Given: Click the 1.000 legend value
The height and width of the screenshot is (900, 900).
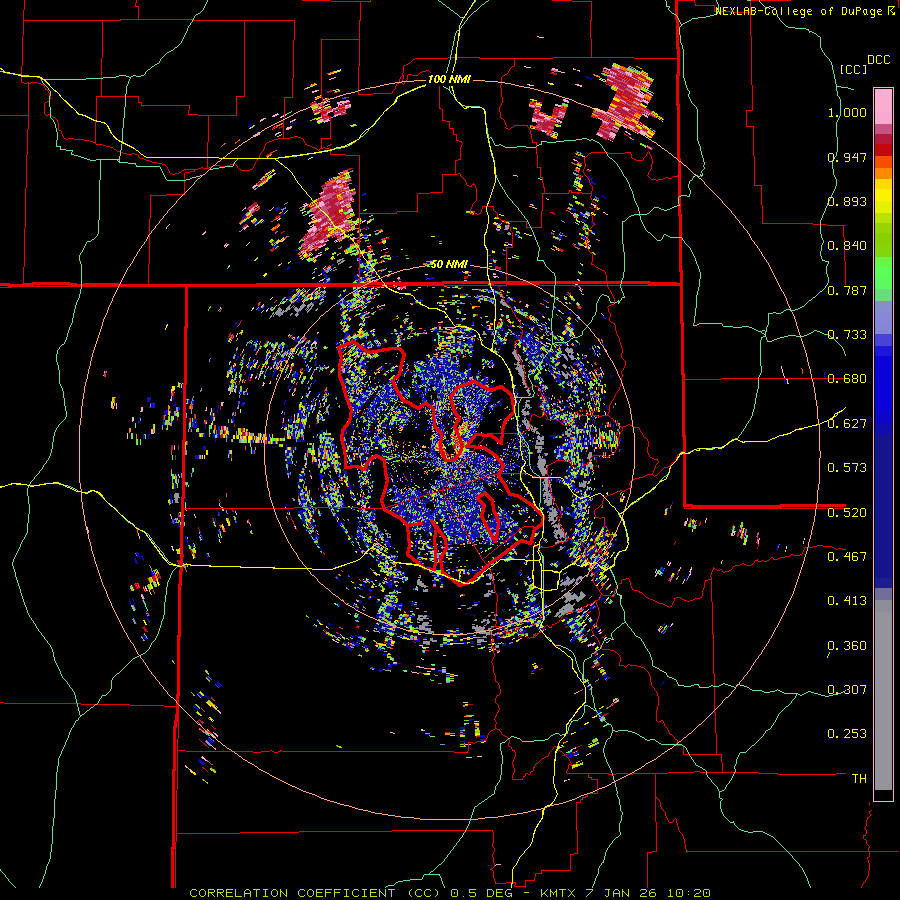Looking at the screenshot, I should click(847, 112).
